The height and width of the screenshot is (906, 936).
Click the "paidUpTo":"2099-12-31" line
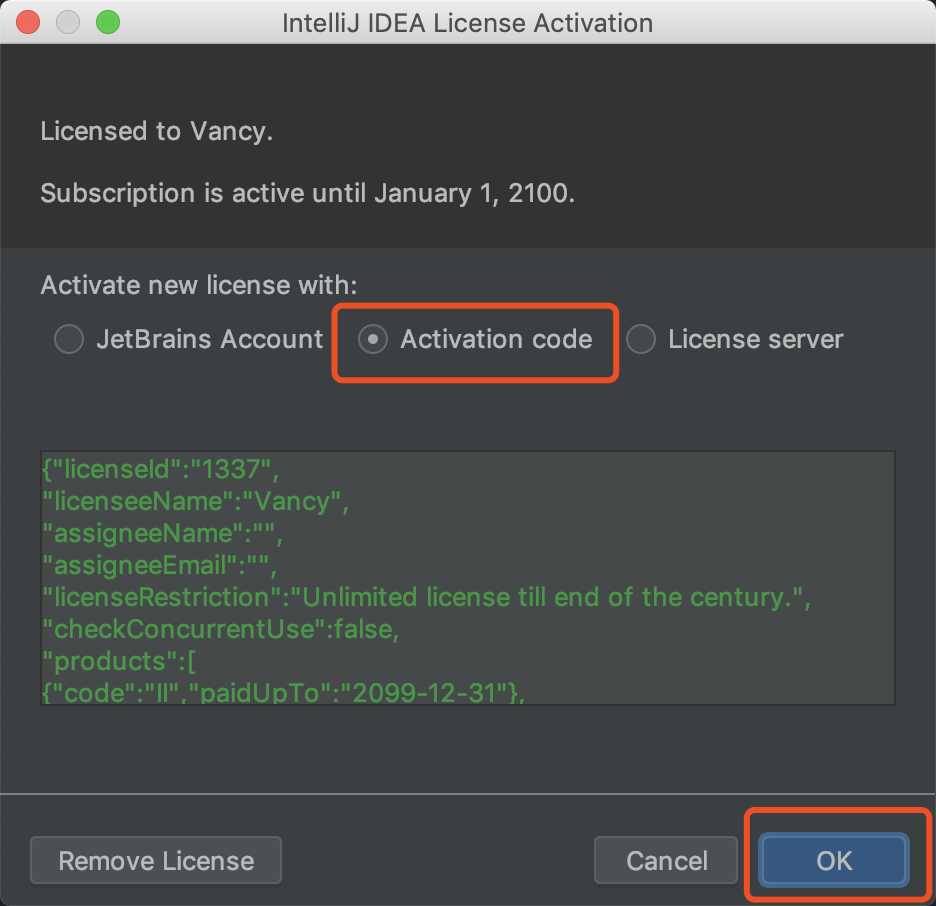tap(283, 692)
